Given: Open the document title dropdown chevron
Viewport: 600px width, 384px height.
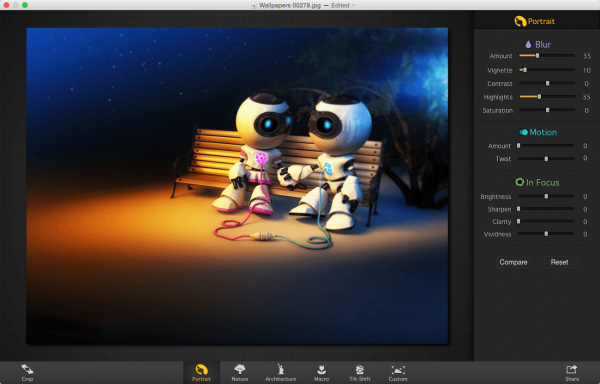Looking at the screenshot, I should point(354,5).
